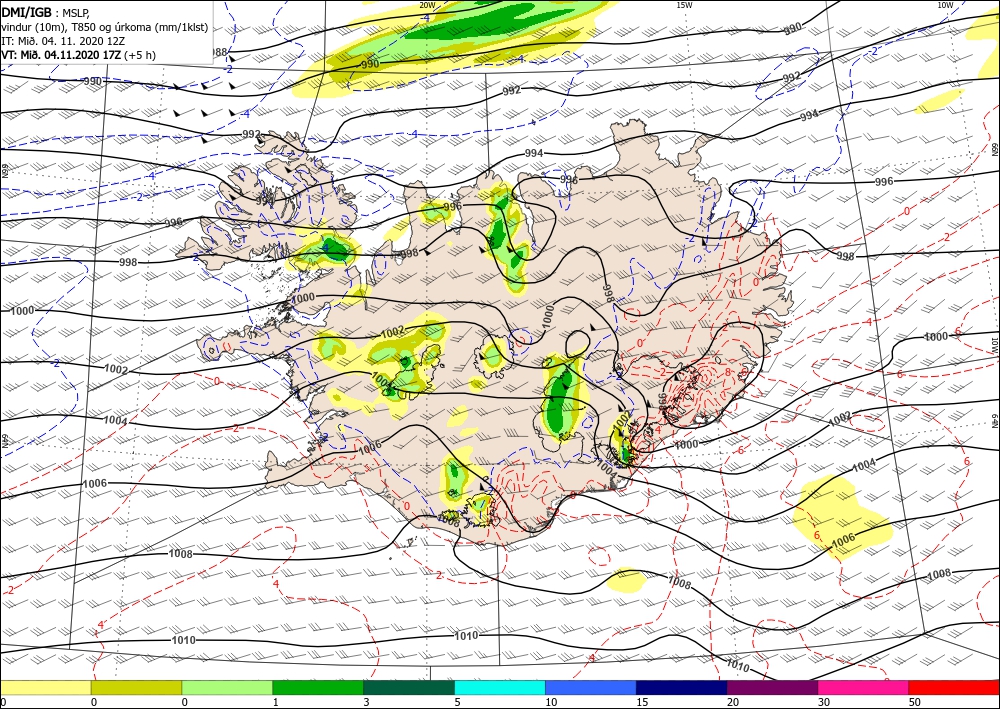Click the legend scale value "20"
1000x709 pixels.
coord(732,702)
